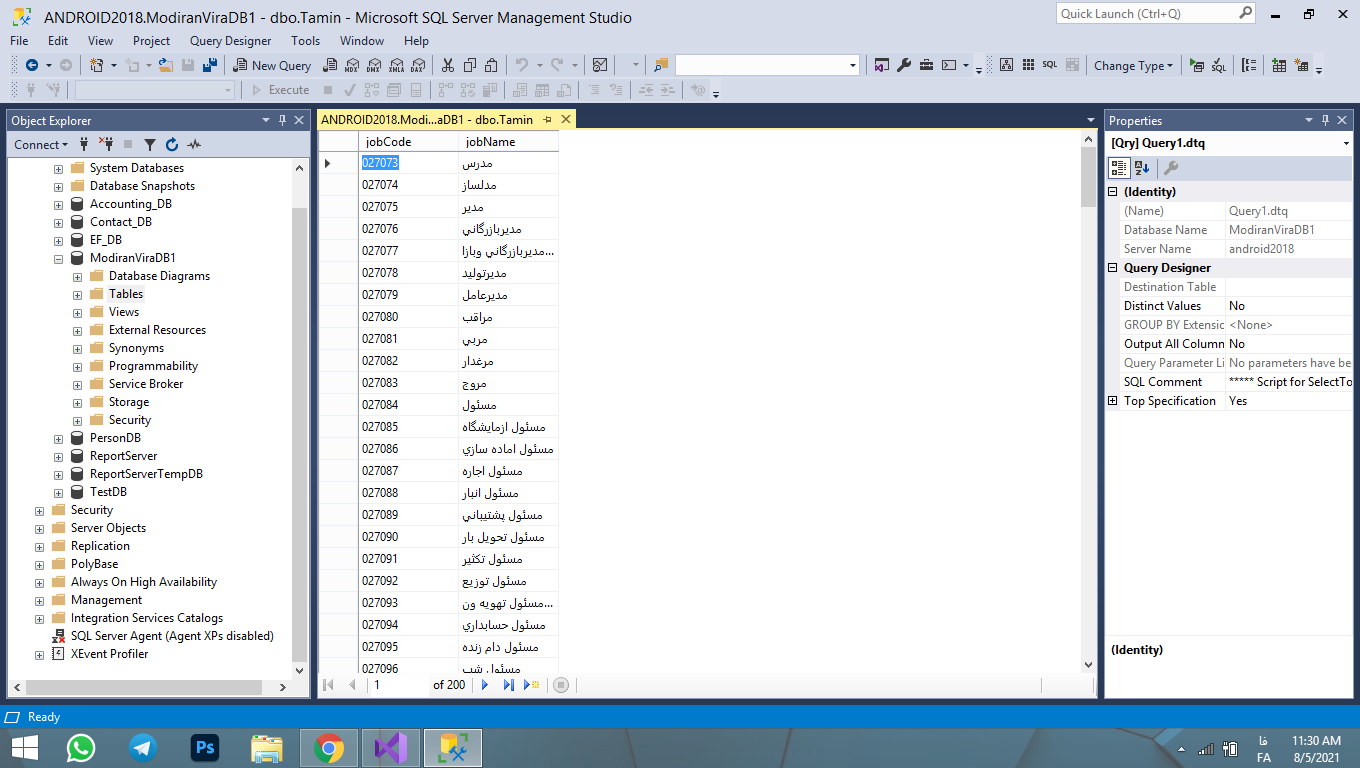The image size is (1360, 768).
Task: Open the Connect dropdown in Object Explorer
Action: (x=42, y=144)
